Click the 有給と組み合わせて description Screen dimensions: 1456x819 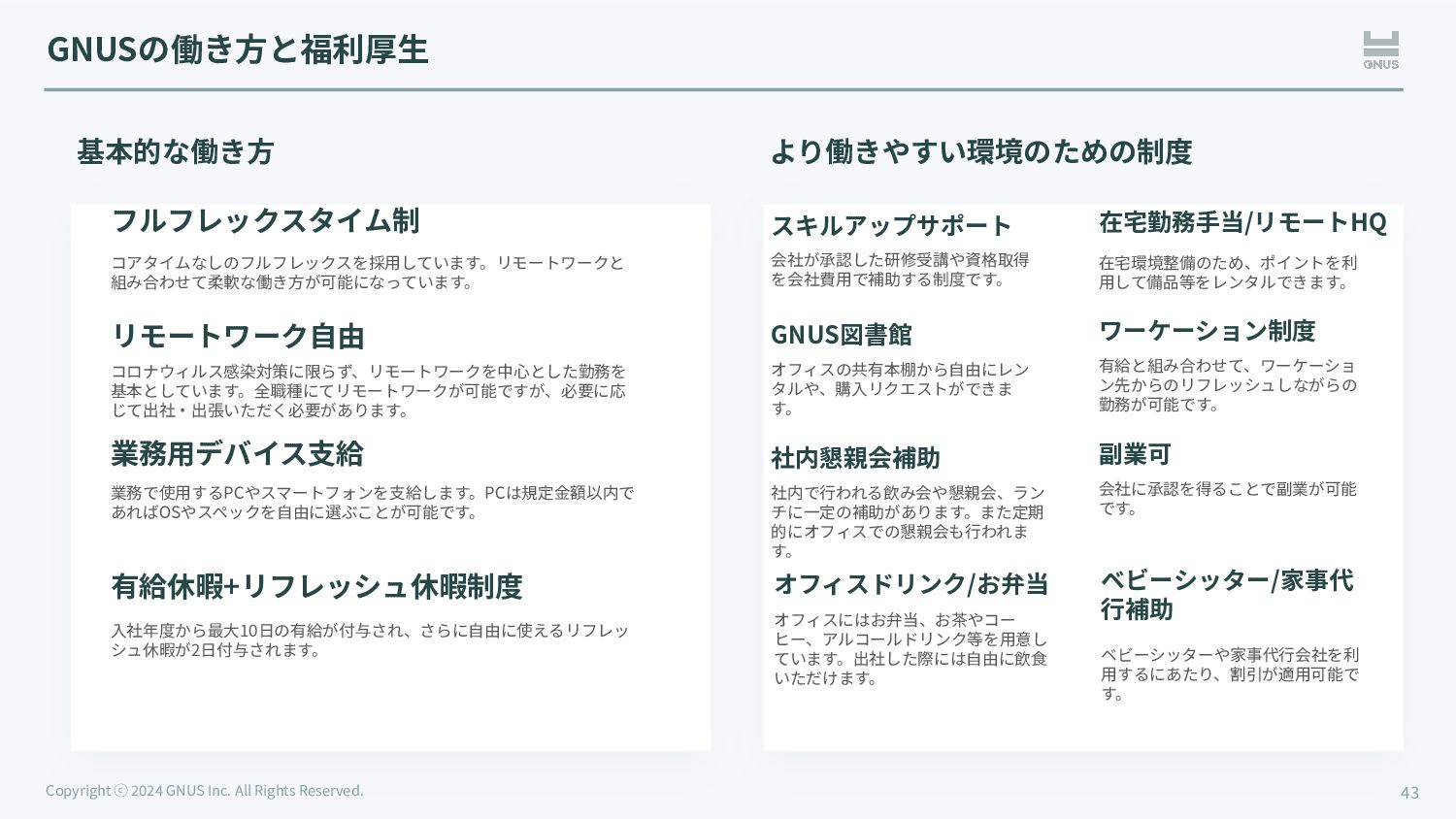pyautogui.click(x=1228, y=385)
